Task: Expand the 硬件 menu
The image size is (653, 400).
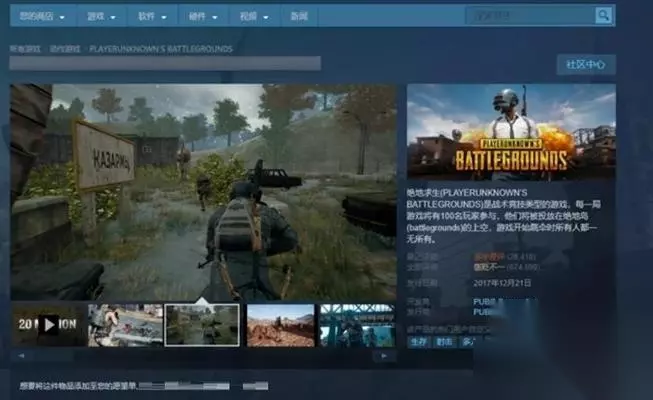Action: [203, 16]
